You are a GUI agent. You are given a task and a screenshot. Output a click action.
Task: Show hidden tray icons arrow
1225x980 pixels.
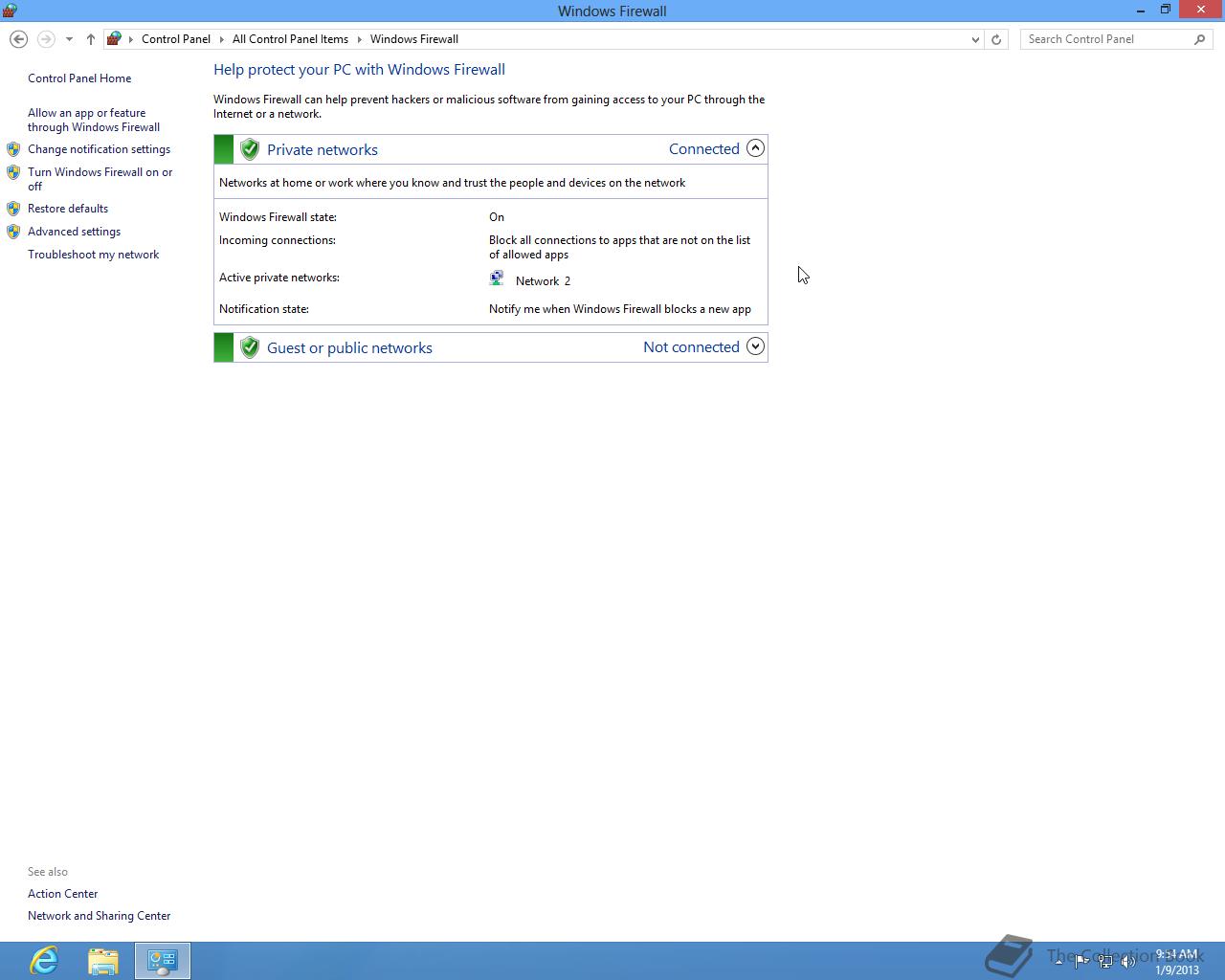tap(1058, 961)
